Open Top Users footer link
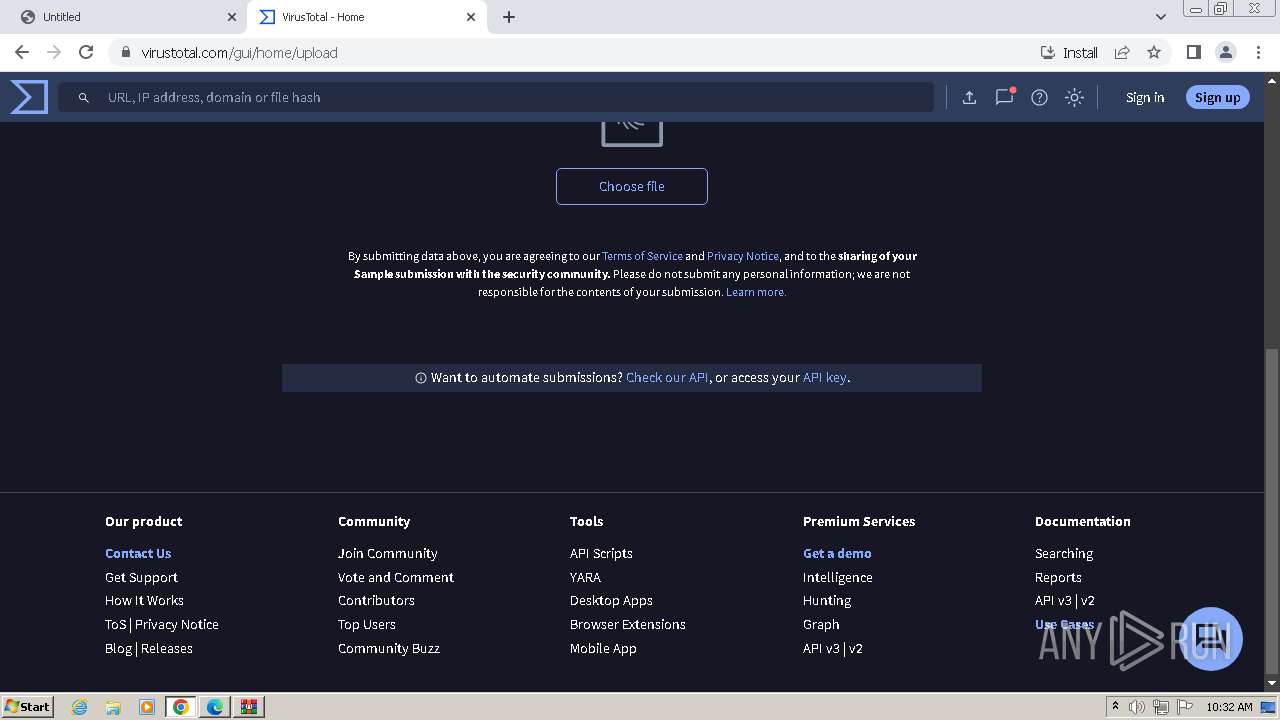1280x720 pixels. point(367,624)
